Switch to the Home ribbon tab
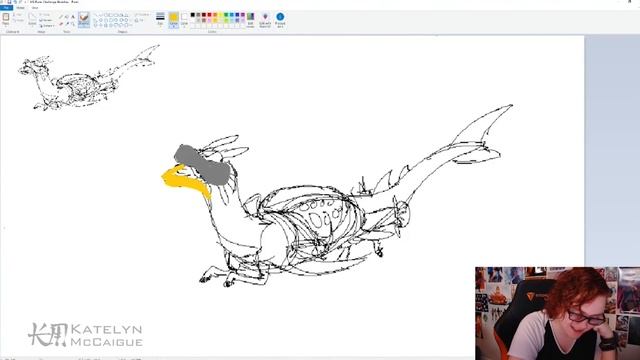This screenshot has height=360, width=640. [20, 8]
